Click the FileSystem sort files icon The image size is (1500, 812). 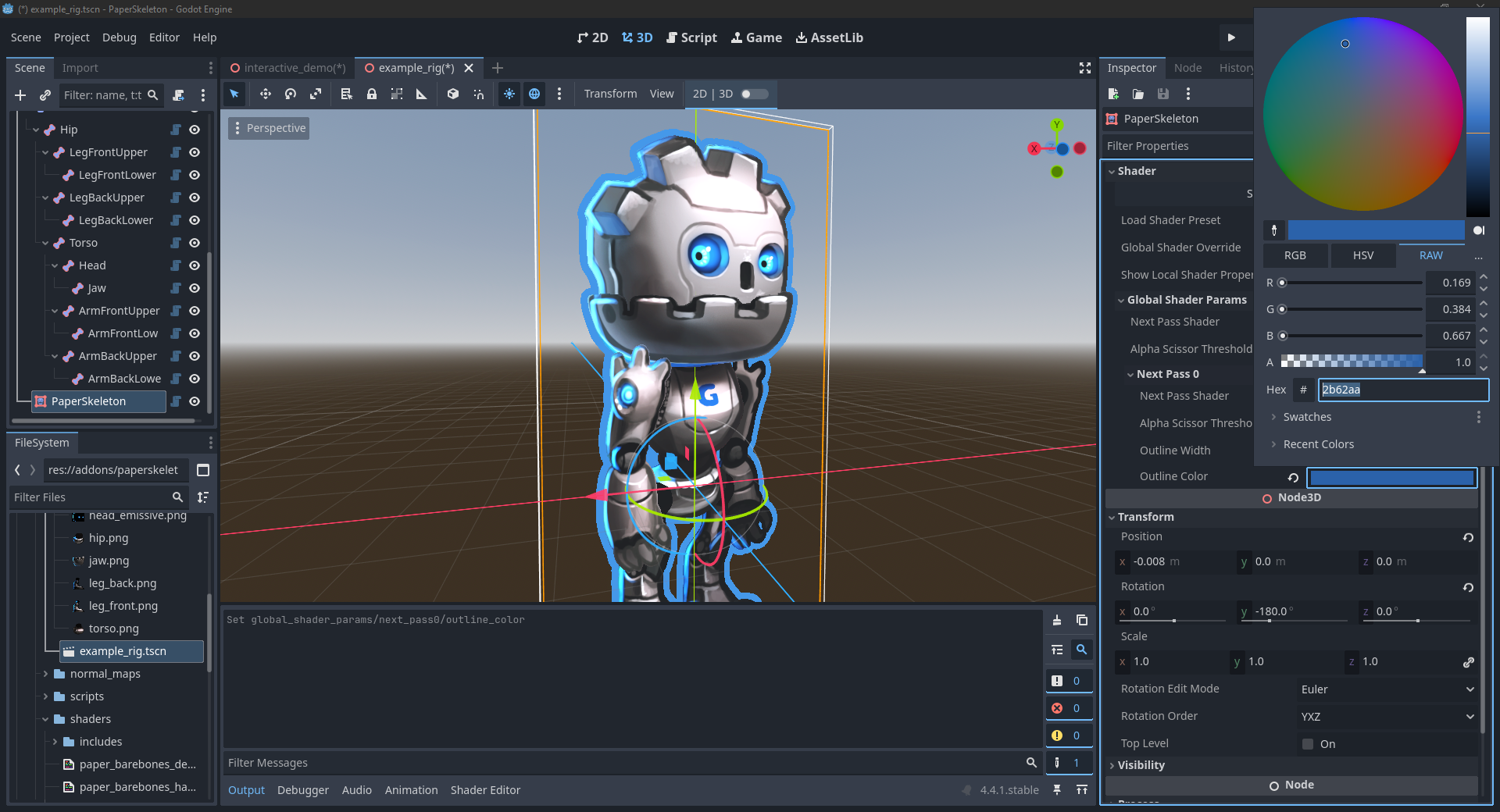[203, 497]
